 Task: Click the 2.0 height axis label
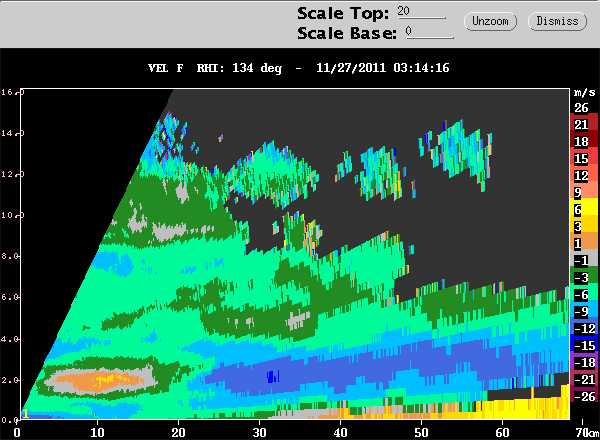click(x=9, y=380)
